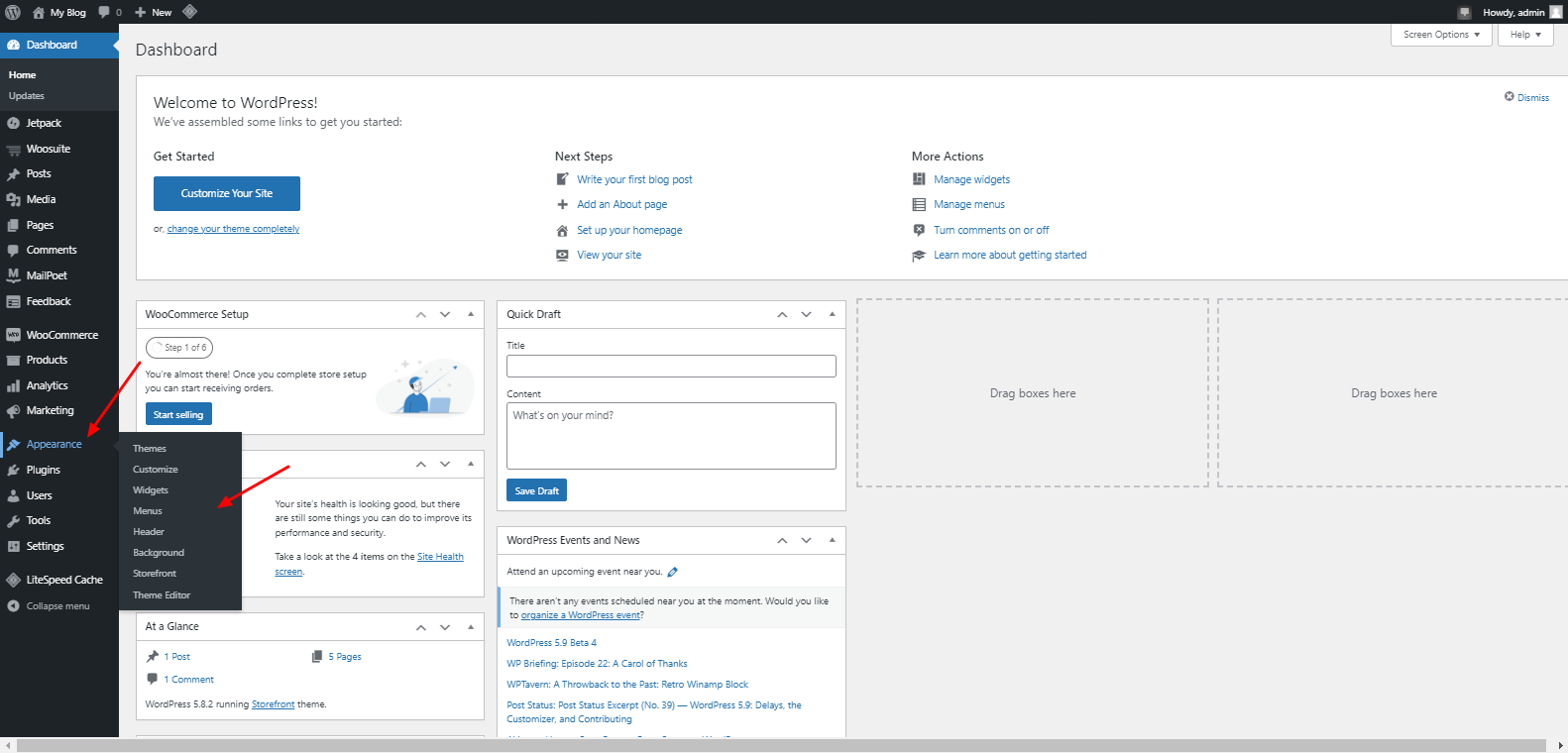Click the MailPoet M icon in sidebar
Viewport: 1568px width, 753px height.
13,275
